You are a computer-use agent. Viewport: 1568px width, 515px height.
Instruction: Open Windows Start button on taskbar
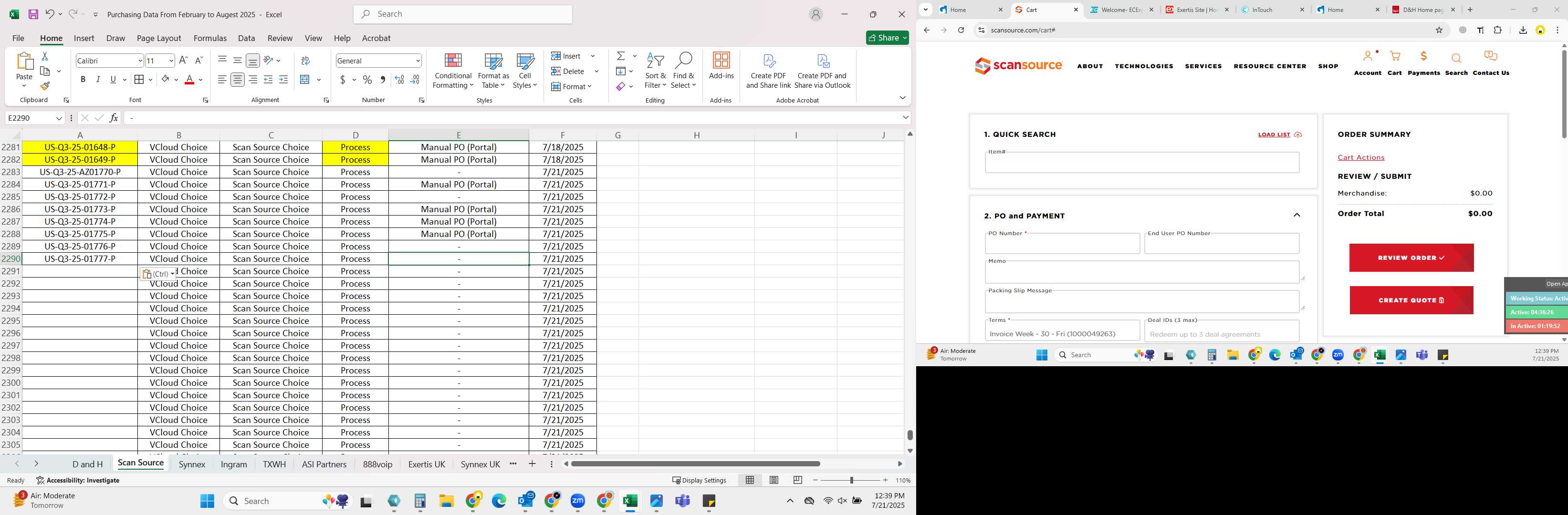click(207, 501)
